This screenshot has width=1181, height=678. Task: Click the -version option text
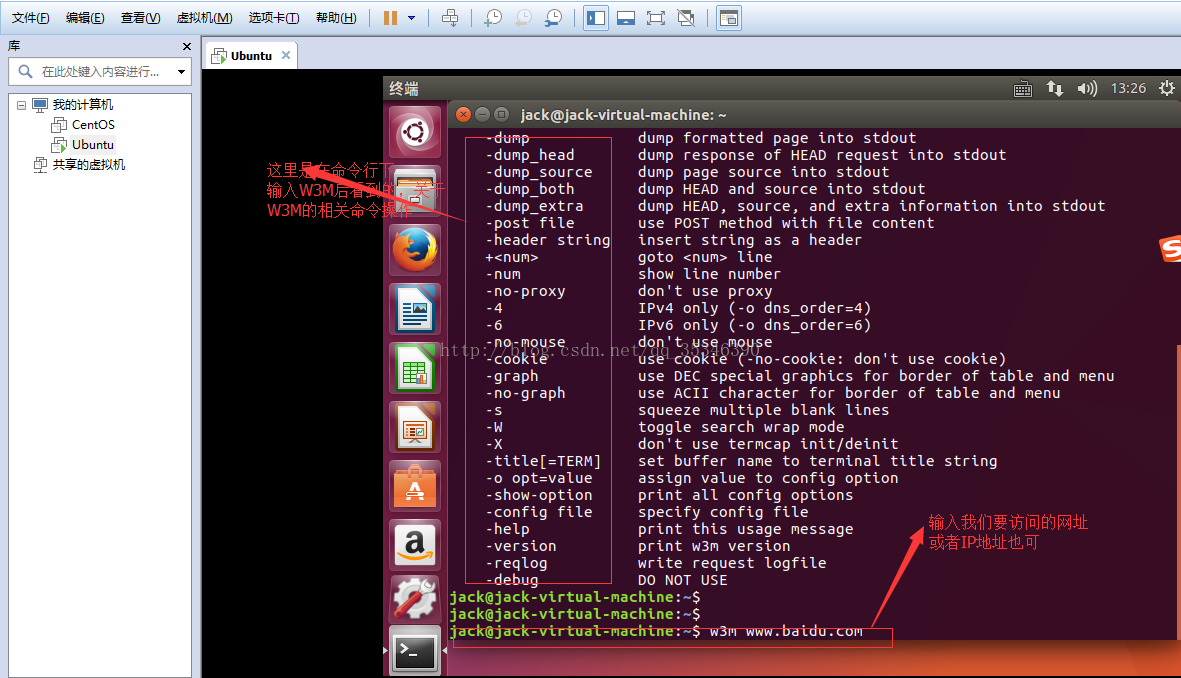[x=520, y=546]
